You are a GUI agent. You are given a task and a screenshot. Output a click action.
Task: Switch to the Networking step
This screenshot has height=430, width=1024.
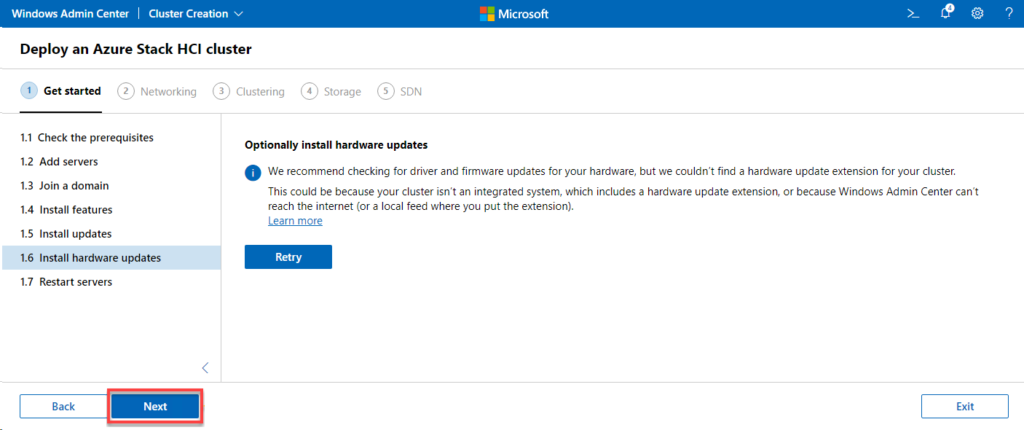[157, 91]
